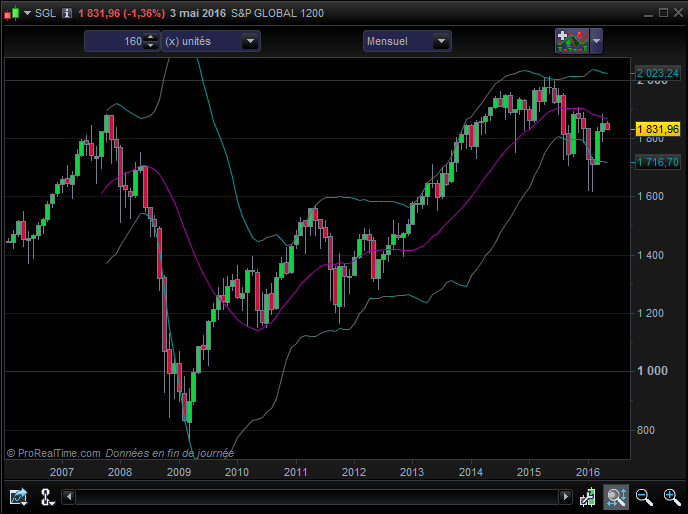This screenshot has height=514, width=688.
Task: Click the 1 600 price axis label
Action: coord(650,196)
